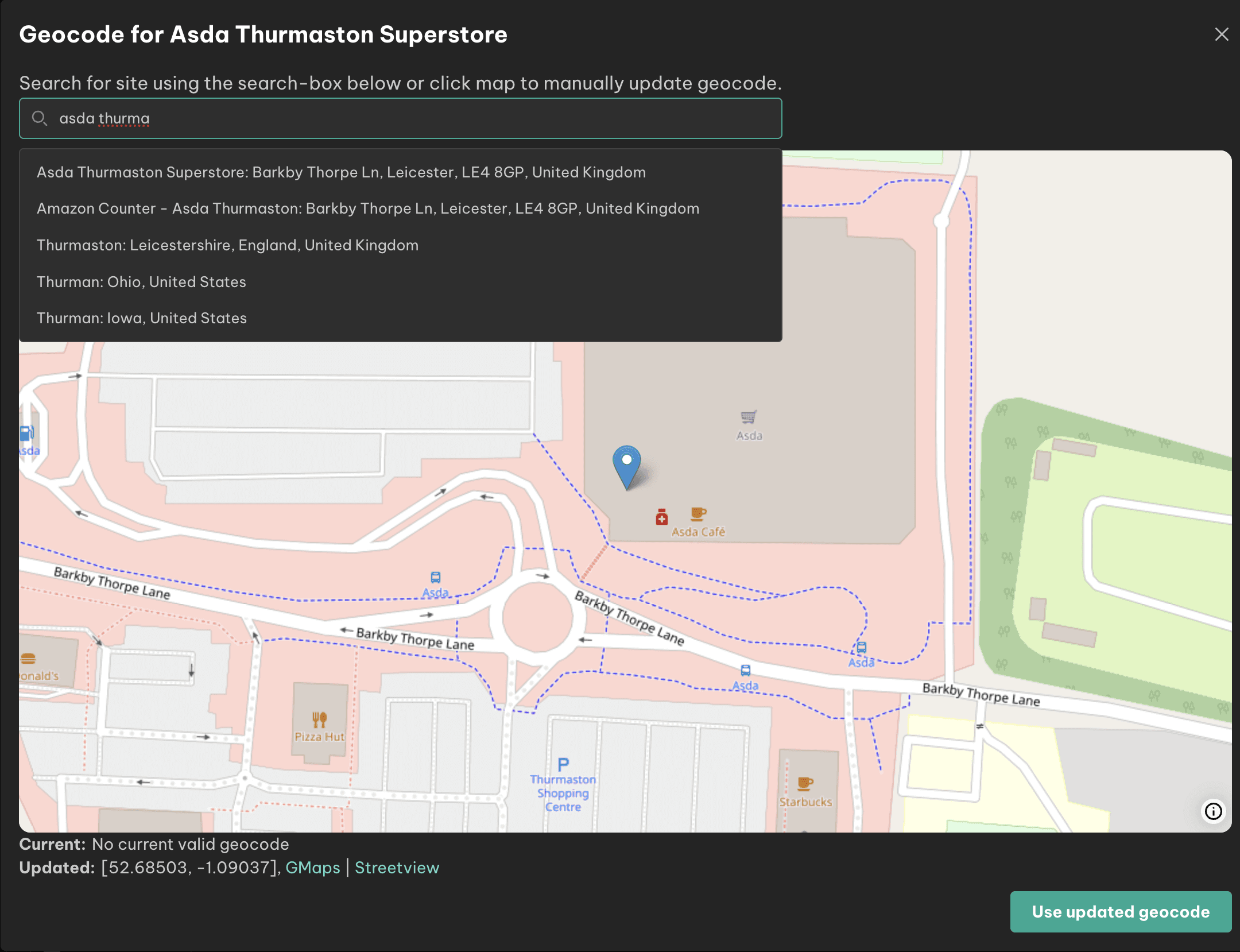The image size is (1240, 952).
Task: Close the geocode dialog
Action: coord(1222,34)
